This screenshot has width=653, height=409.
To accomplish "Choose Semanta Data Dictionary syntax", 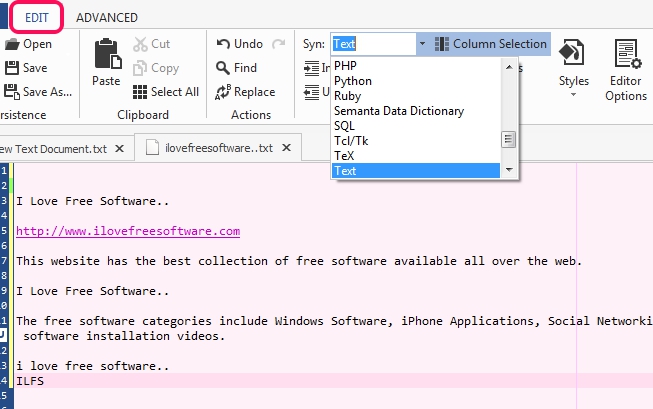I will pyautogui.click(x=416, y=111).
